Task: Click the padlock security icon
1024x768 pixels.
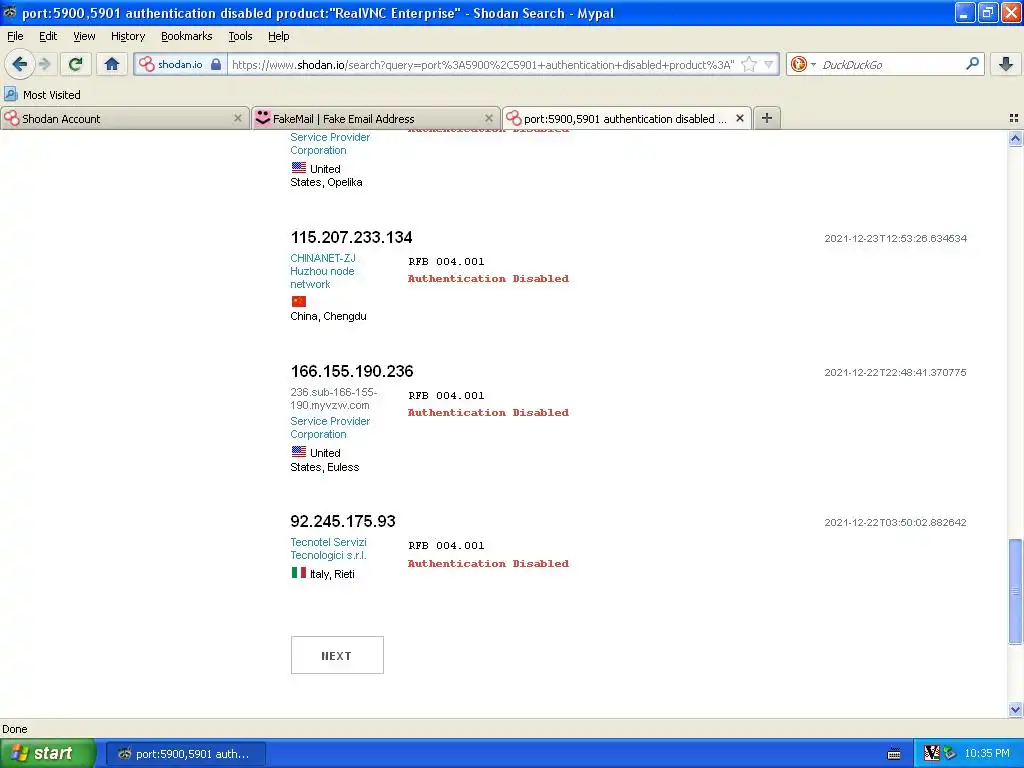Action: tap(216, 64)
